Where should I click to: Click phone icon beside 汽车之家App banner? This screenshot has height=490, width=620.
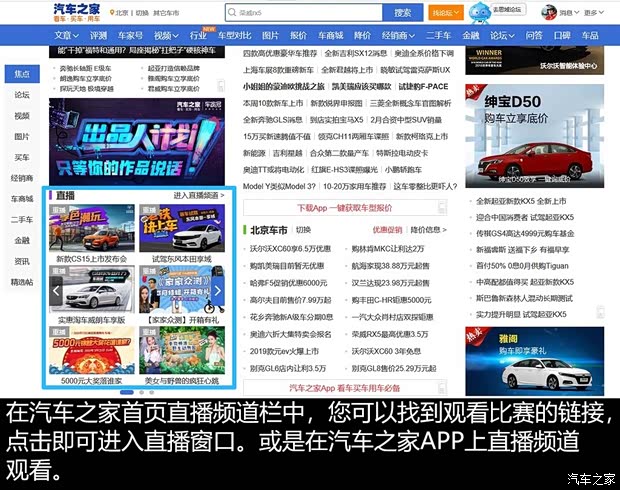coord(442,388)
